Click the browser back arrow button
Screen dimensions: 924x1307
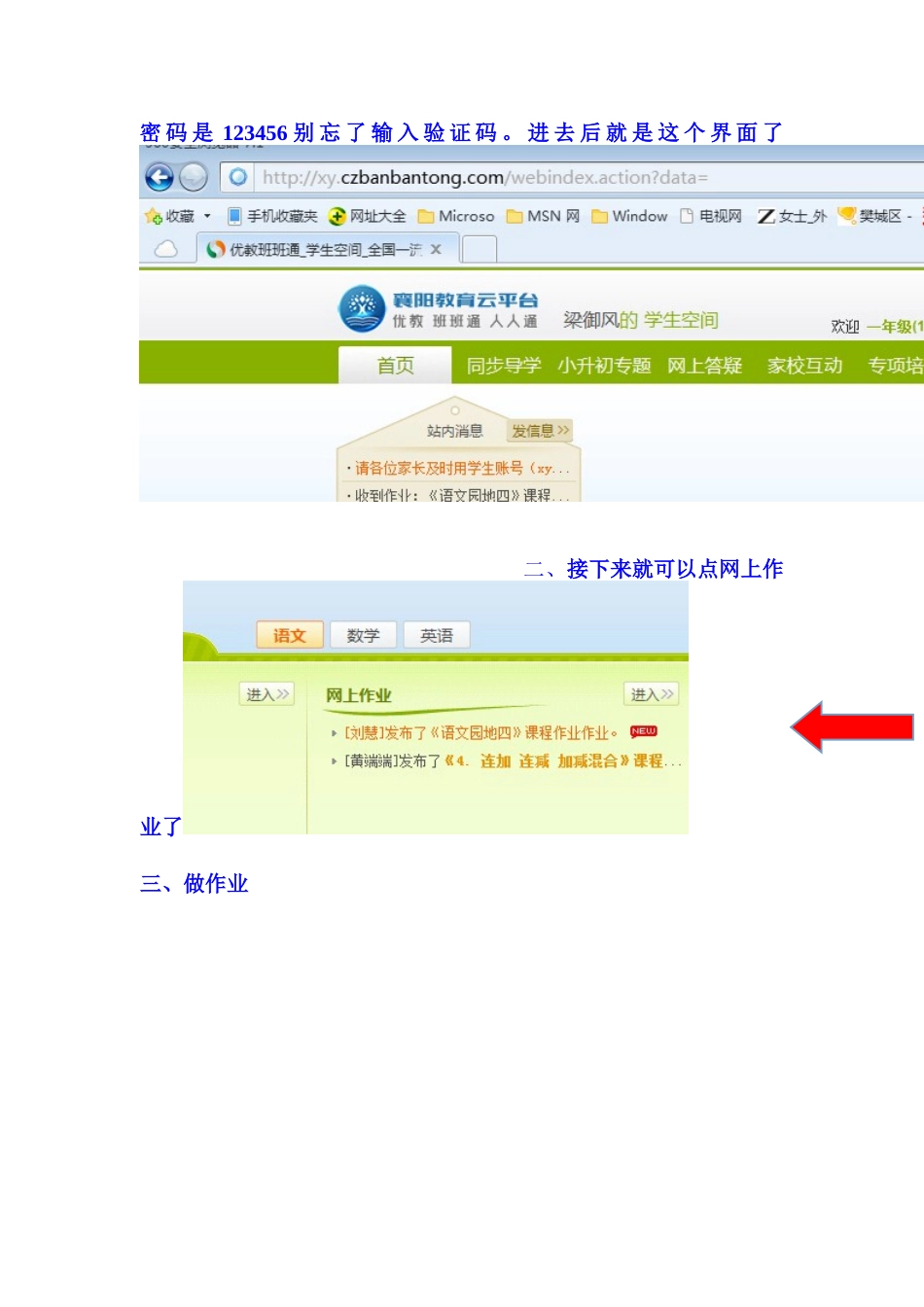point(160,177)
